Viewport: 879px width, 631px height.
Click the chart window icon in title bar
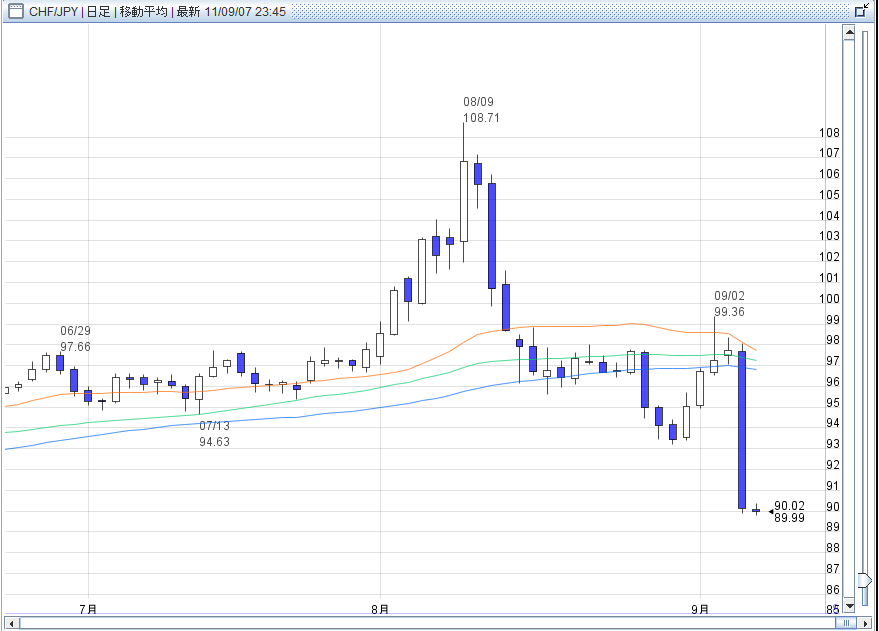tap(16, 11)
